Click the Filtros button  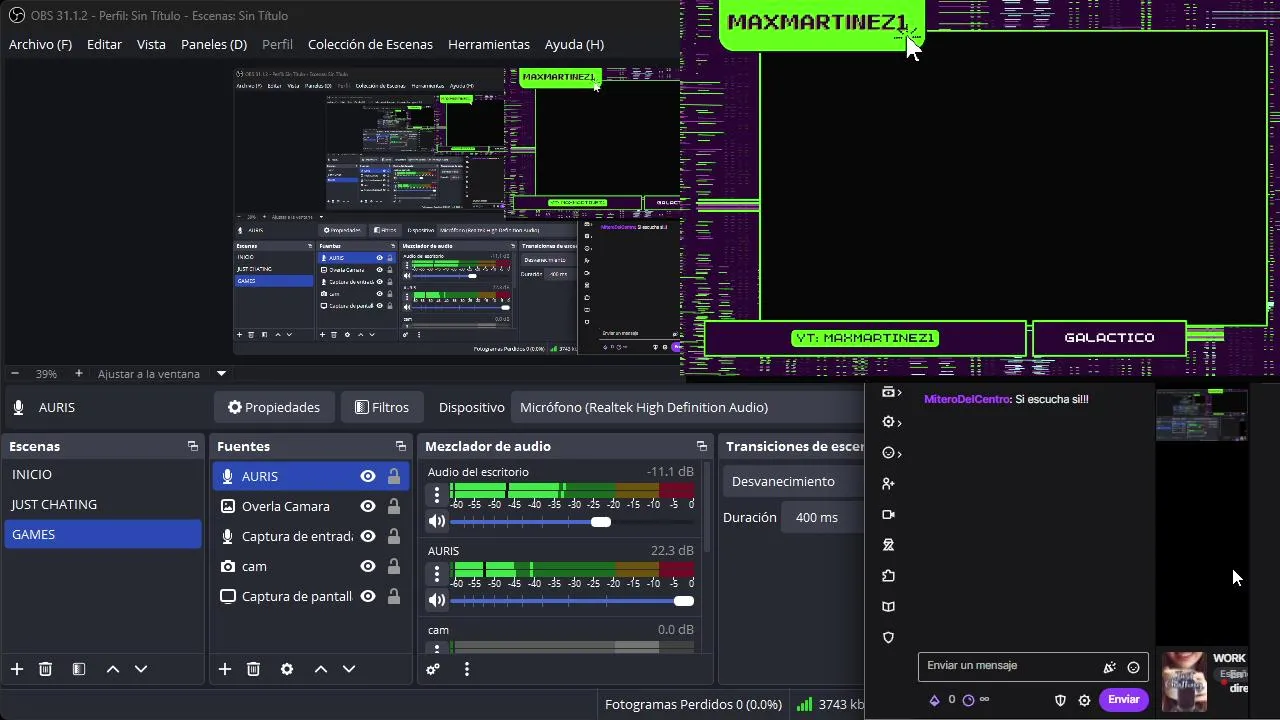[x=381, y=407]
